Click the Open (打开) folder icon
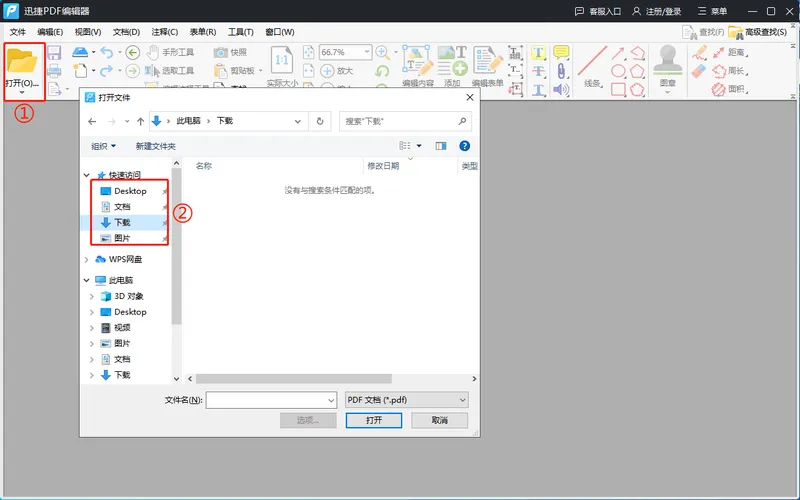Viewport: 800px width, 500px height. click(x=22, y=61)
